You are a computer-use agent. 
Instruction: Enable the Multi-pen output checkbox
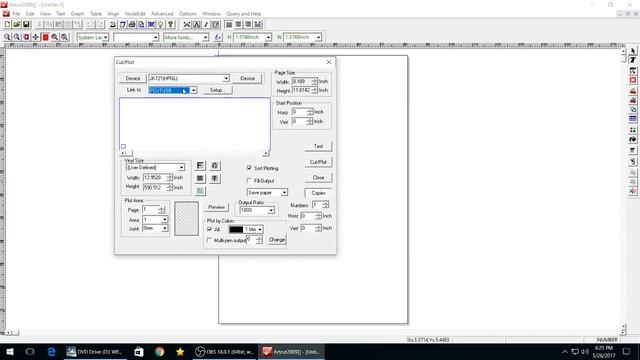pos(210,240)
